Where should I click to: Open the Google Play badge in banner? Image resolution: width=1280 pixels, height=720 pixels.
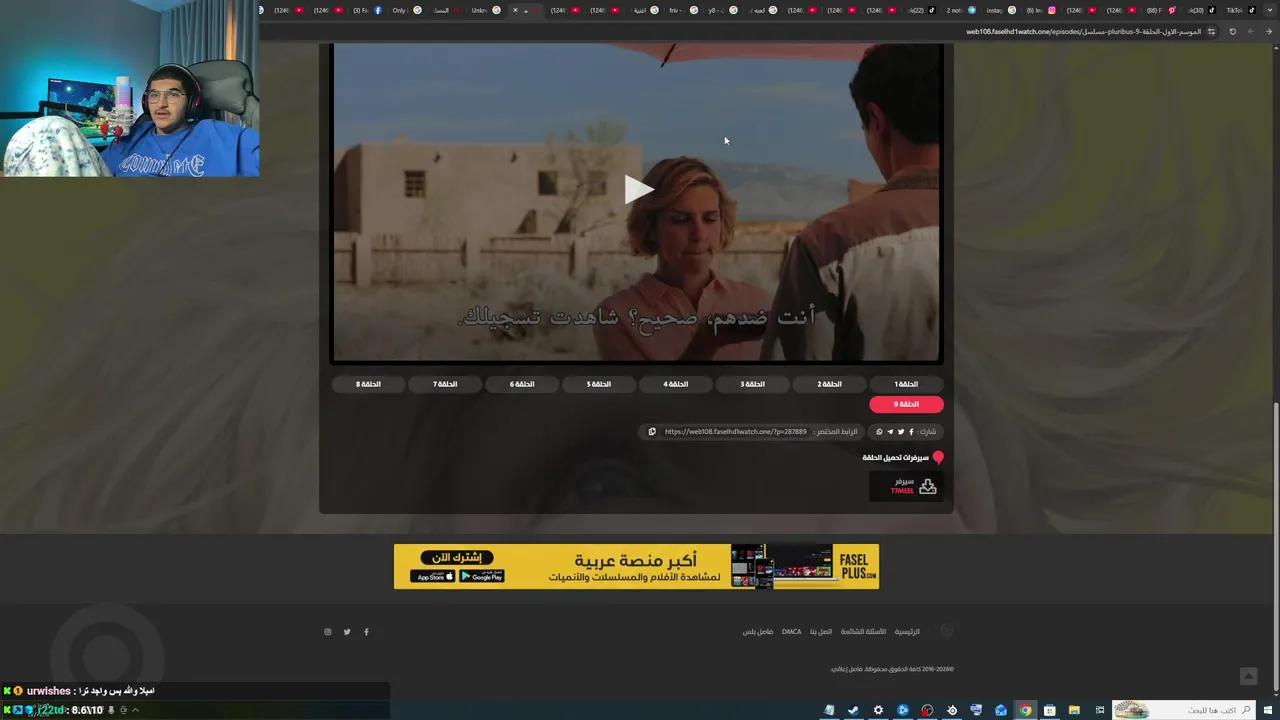point(481,576)
